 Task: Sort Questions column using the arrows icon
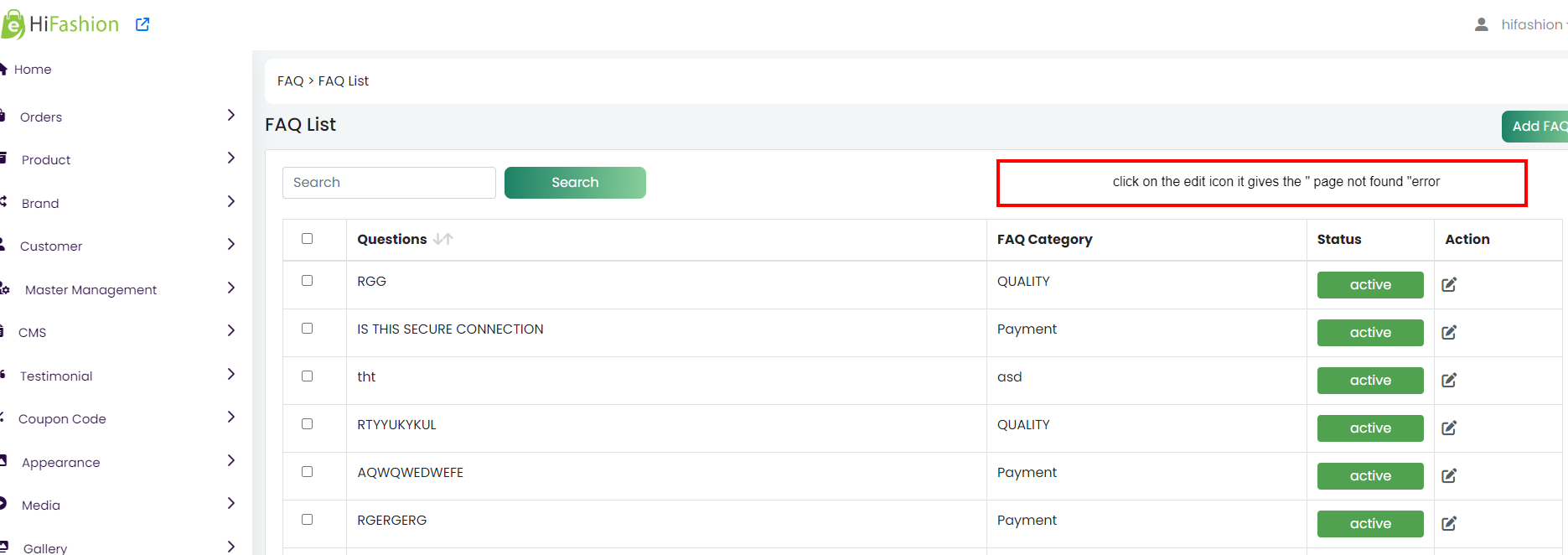click(x=443, y=239)
